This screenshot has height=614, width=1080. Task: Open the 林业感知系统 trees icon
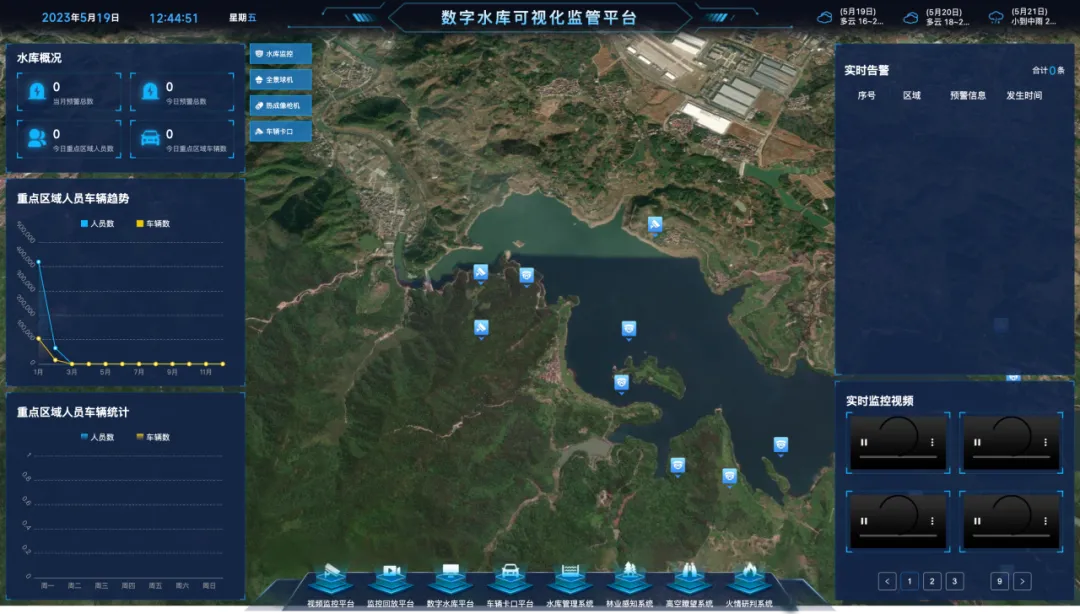click(x=630, y=577)
